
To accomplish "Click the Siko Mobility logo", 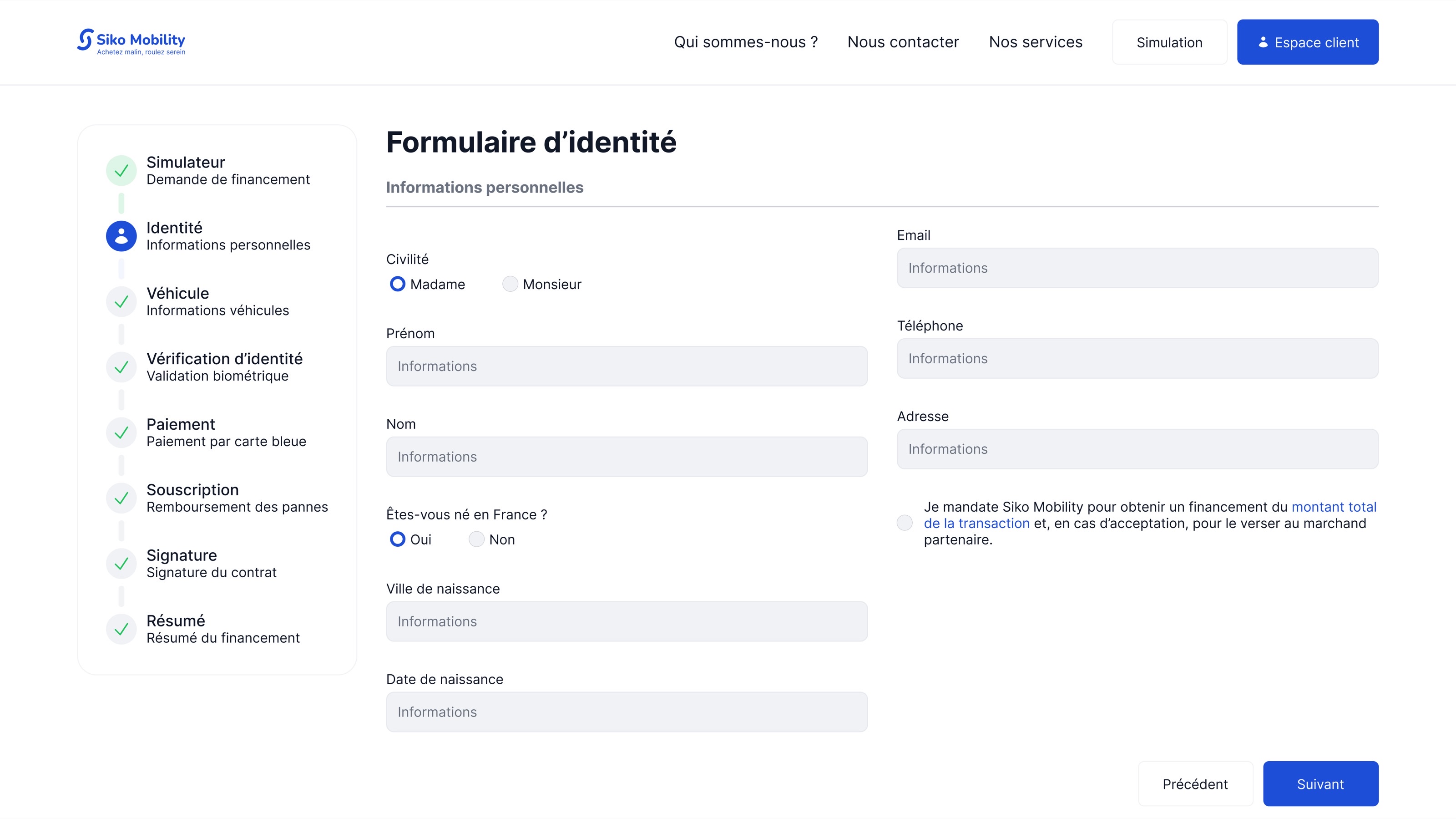I will [131, 42].
